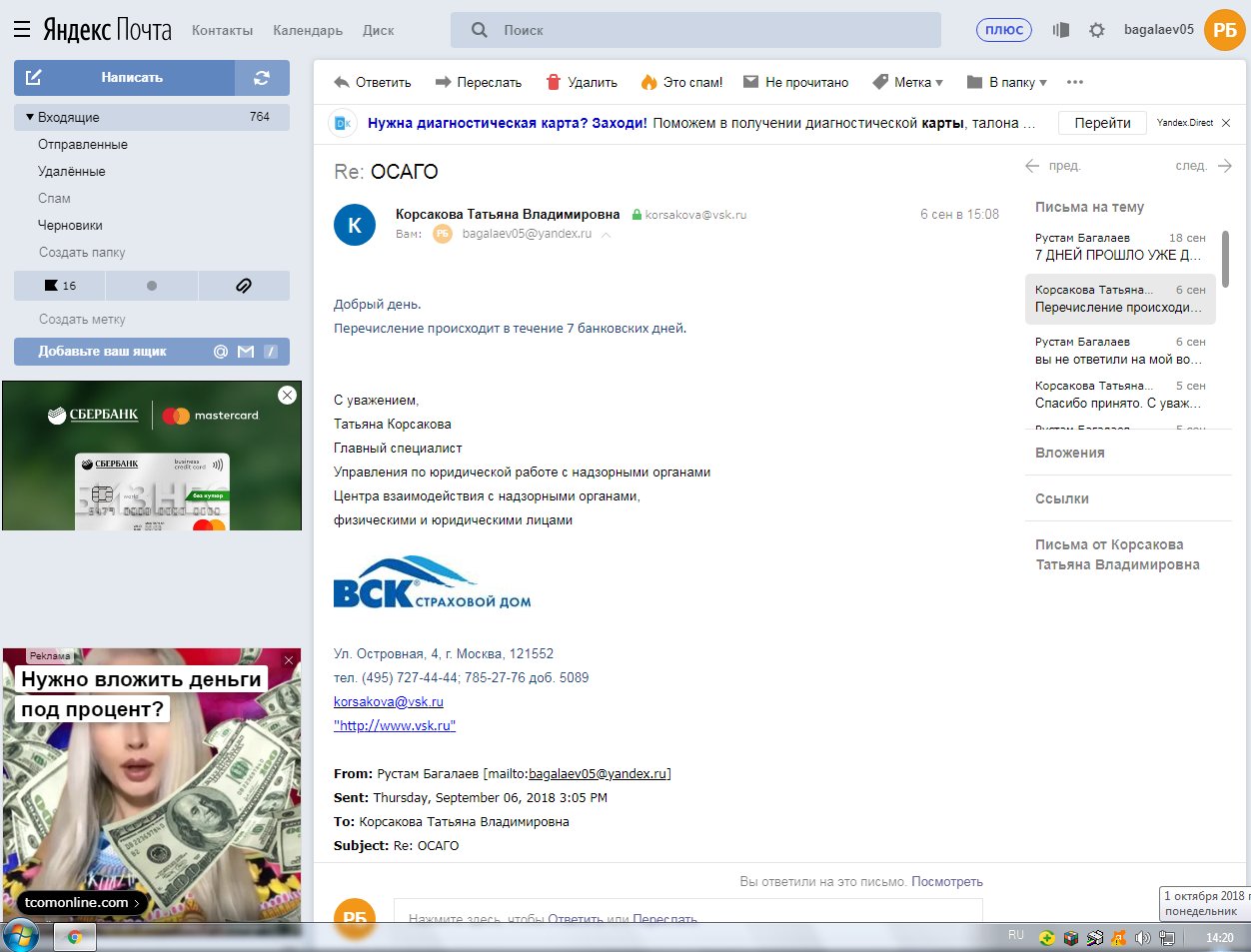The image size is (1251, 952).
Task: Expand the Ссылки section
Action: [x=1062, y=498]
